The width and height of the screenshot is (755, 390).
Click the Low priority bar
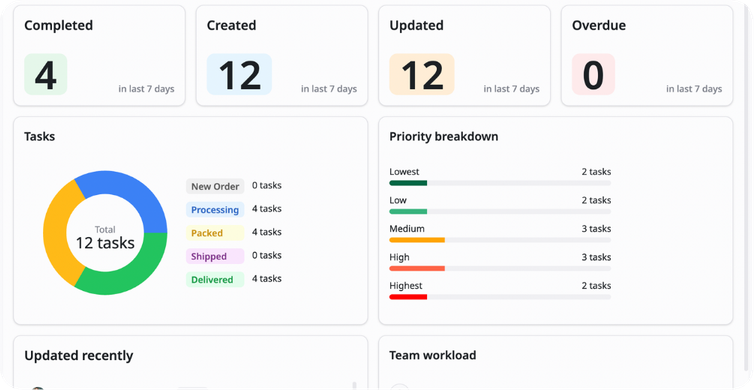point(500,211)
